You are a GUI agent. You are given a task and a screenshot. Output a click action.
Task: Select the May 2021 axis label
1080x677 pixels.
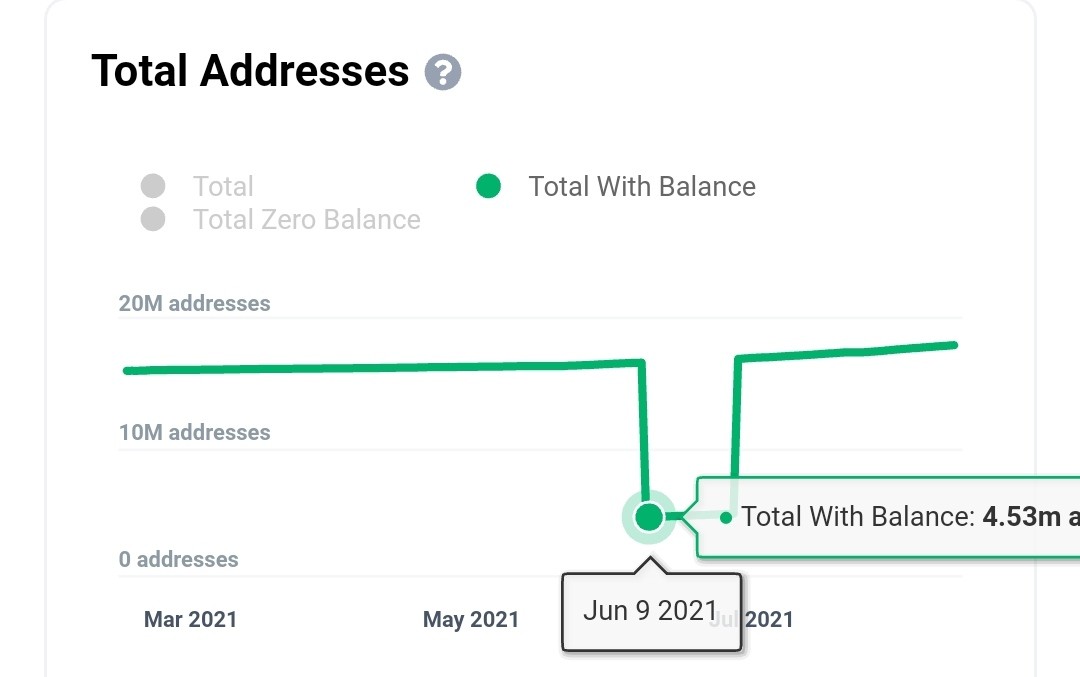(470, 619)
